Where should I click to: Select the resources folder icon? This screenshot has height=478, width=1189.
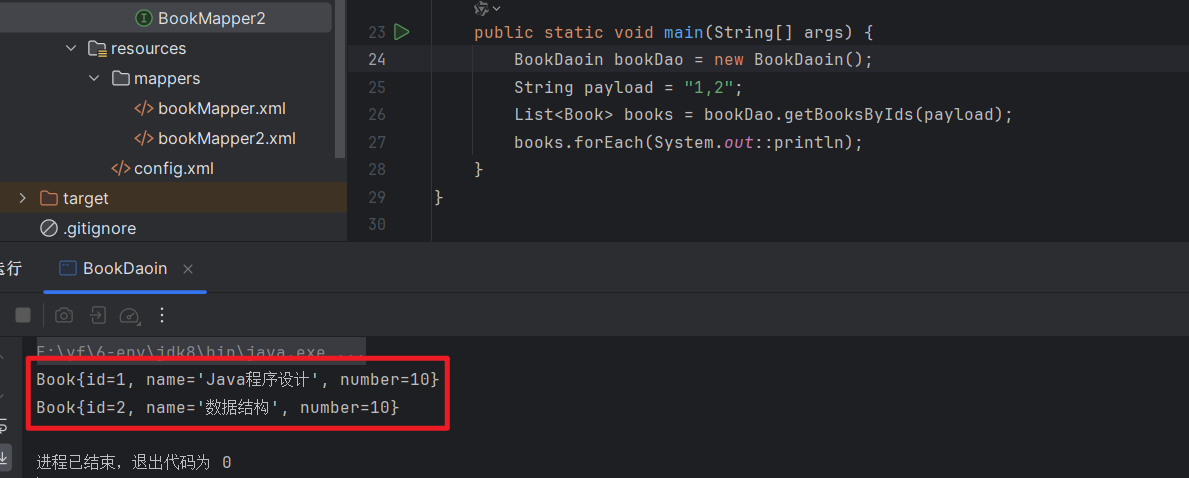point(96,49)
